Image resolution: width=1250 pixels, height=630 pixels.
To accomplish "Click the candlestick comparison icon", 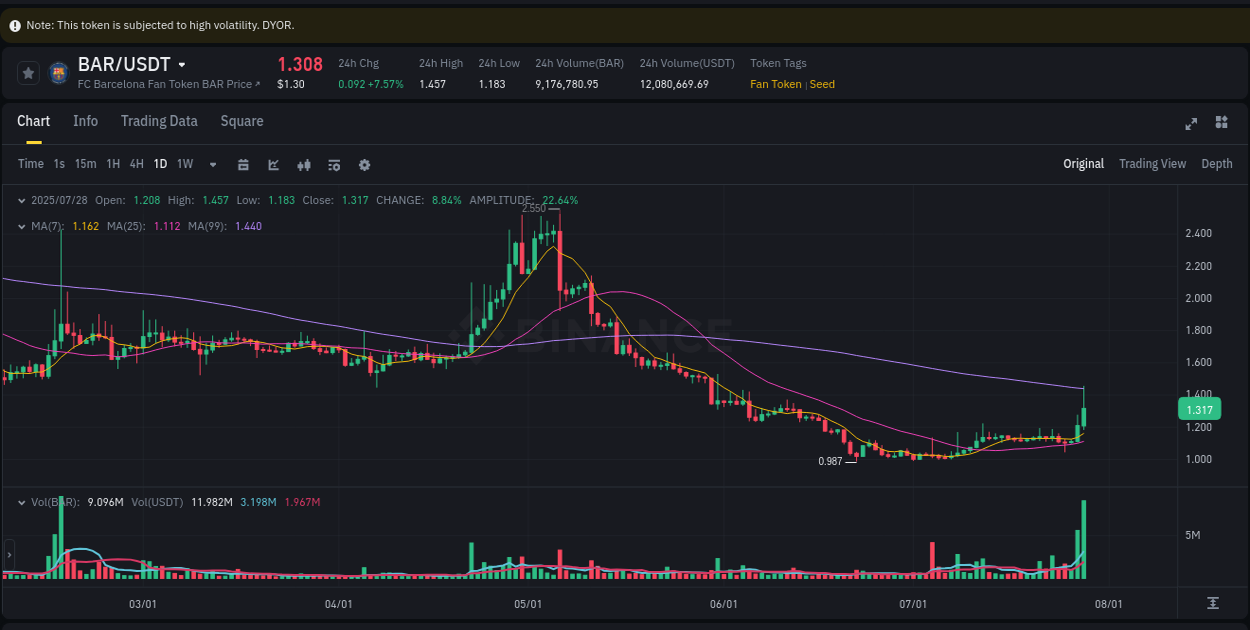I will (x=304, y=163).
